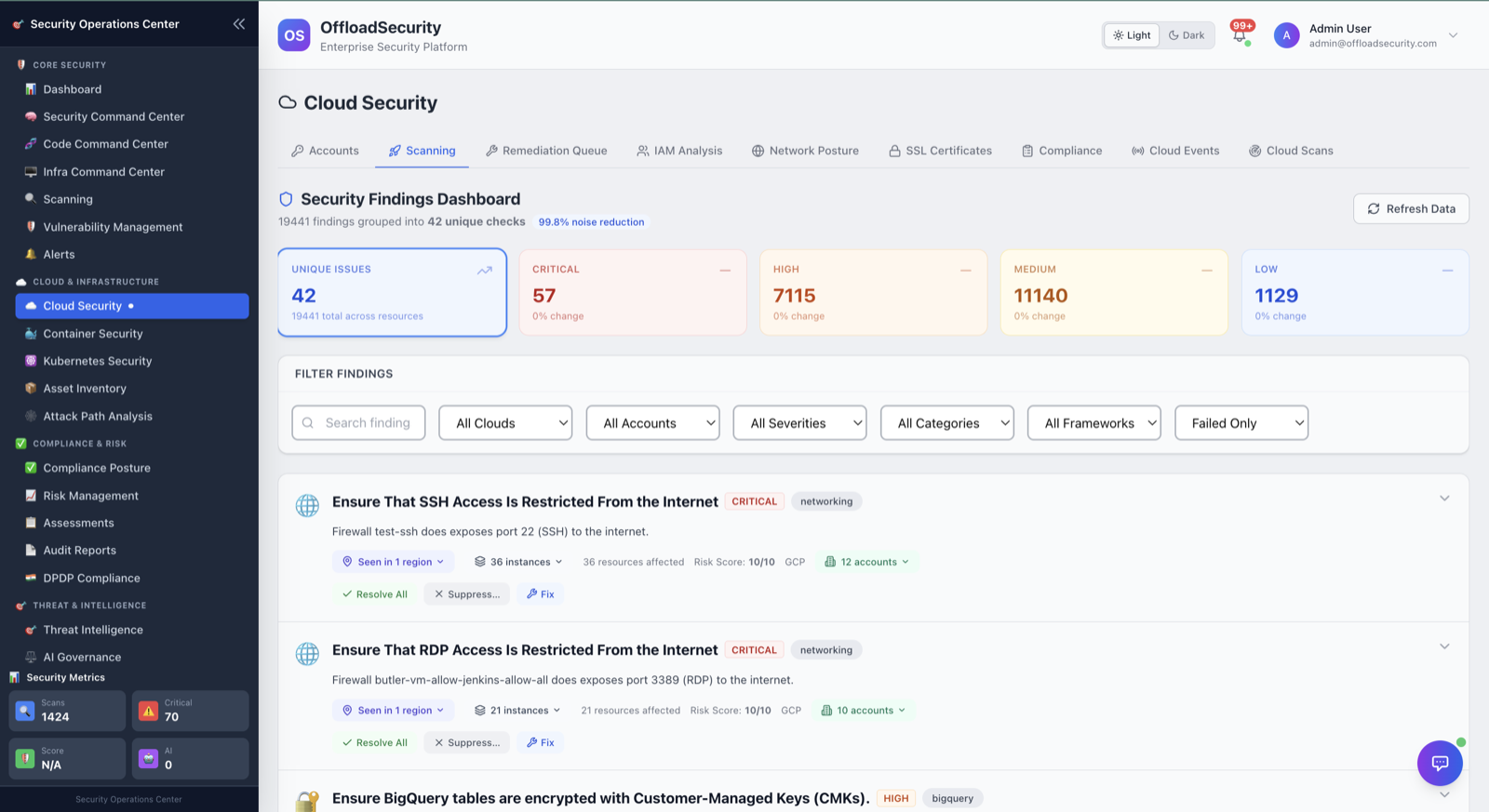Switch to the Cloud Scans tab
The height and width of the screenshot is (812, 1489).
click(x=1291, y=151)
